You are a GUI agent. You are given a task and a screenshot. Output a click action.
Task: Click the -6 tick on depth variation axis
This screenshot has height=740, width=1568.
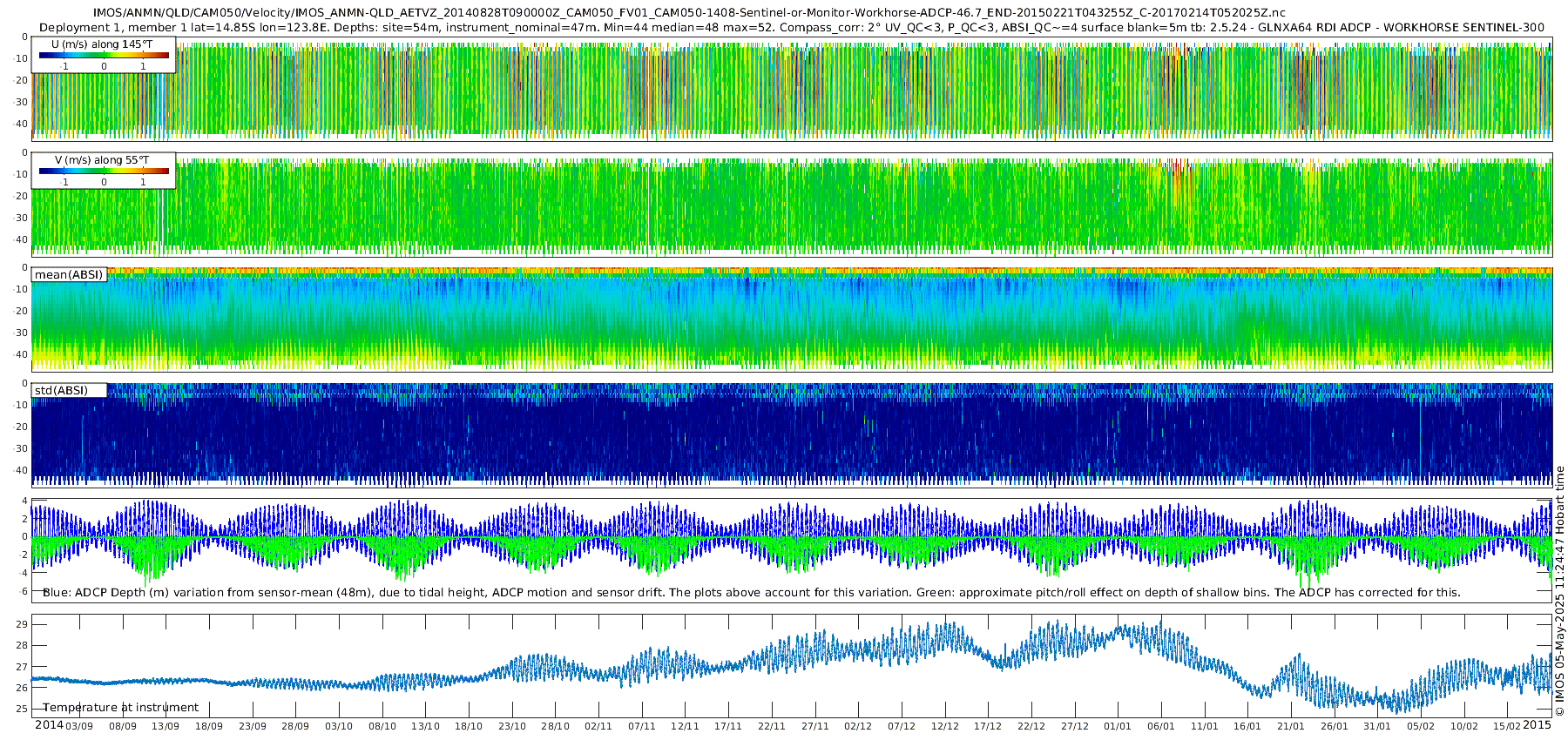[x=22, y=591]
